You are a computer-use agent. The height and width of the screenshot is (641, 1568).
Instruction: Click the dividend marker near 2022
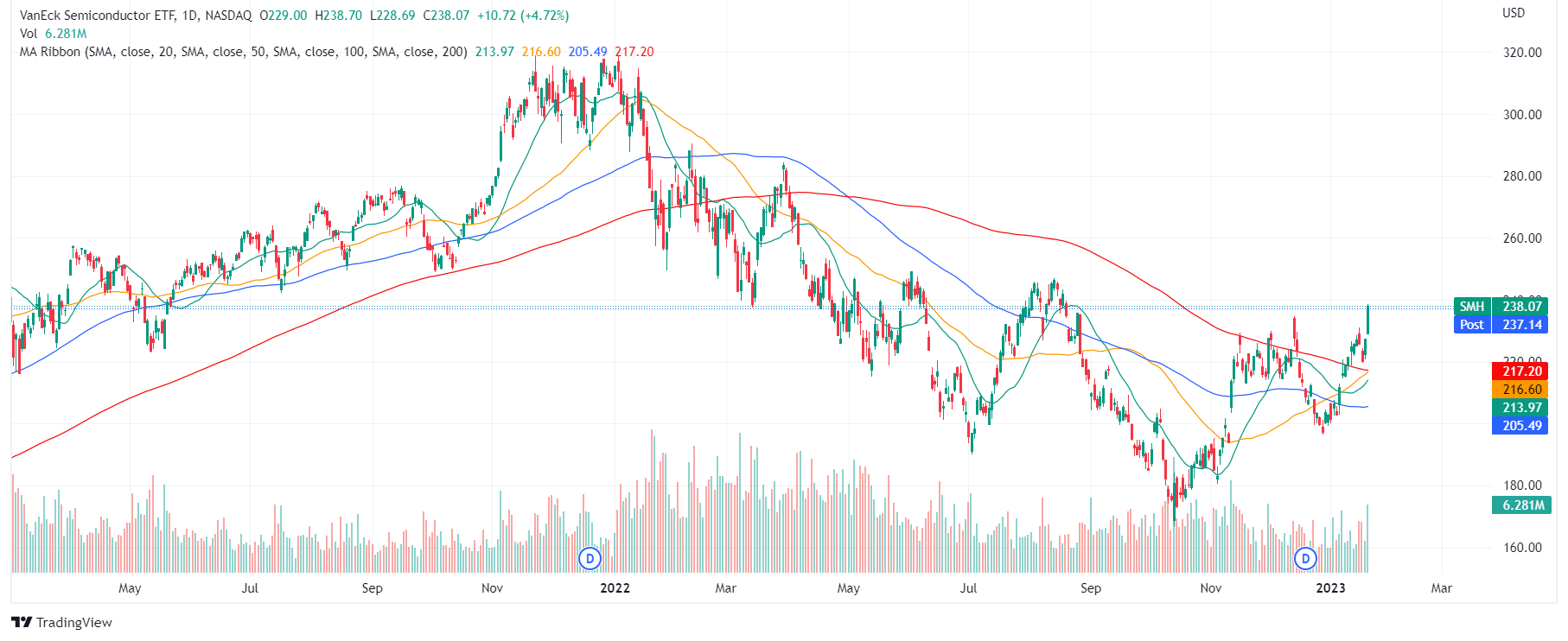590,559
